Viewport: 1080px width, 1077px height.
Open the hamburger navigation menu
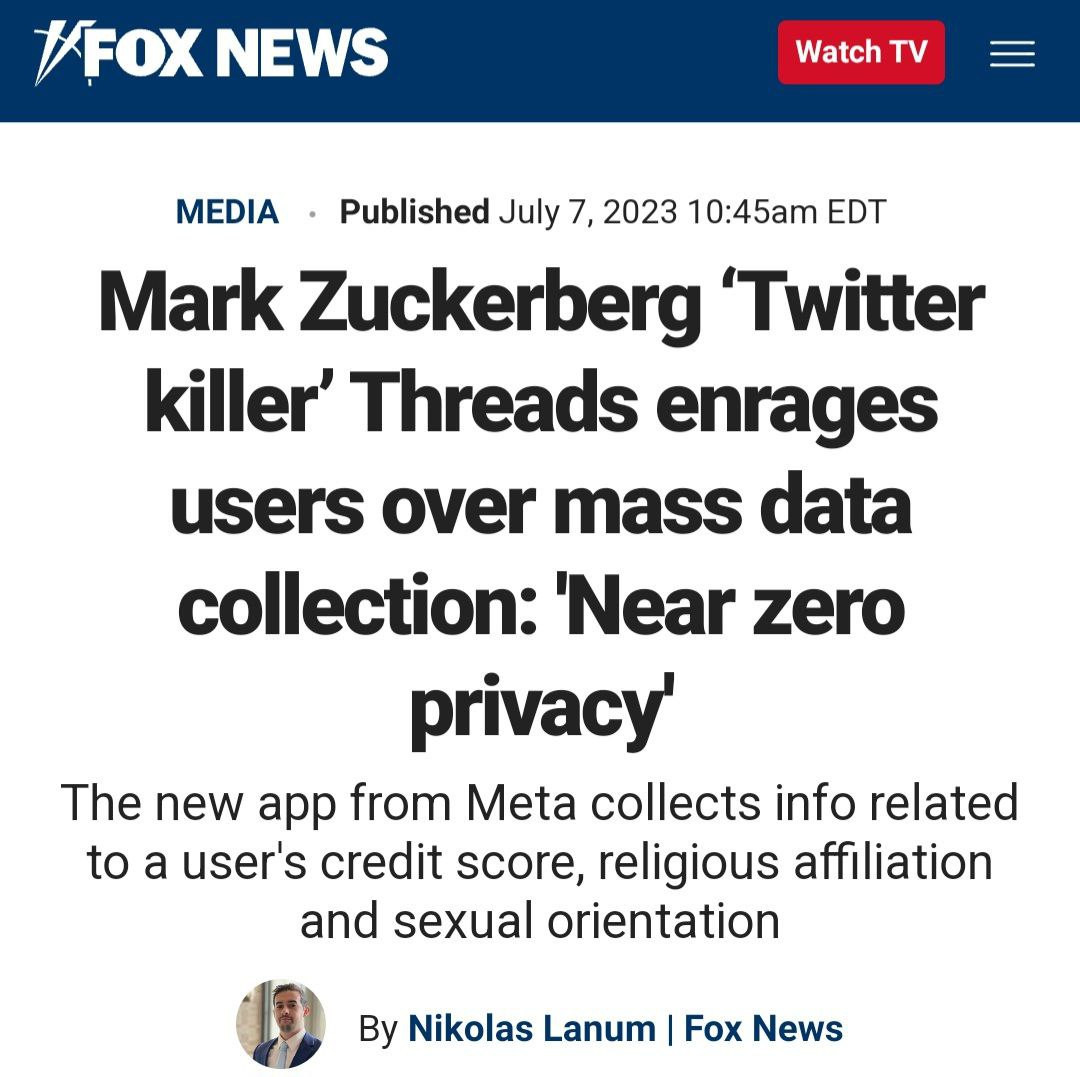click(x=1012, y=54)
